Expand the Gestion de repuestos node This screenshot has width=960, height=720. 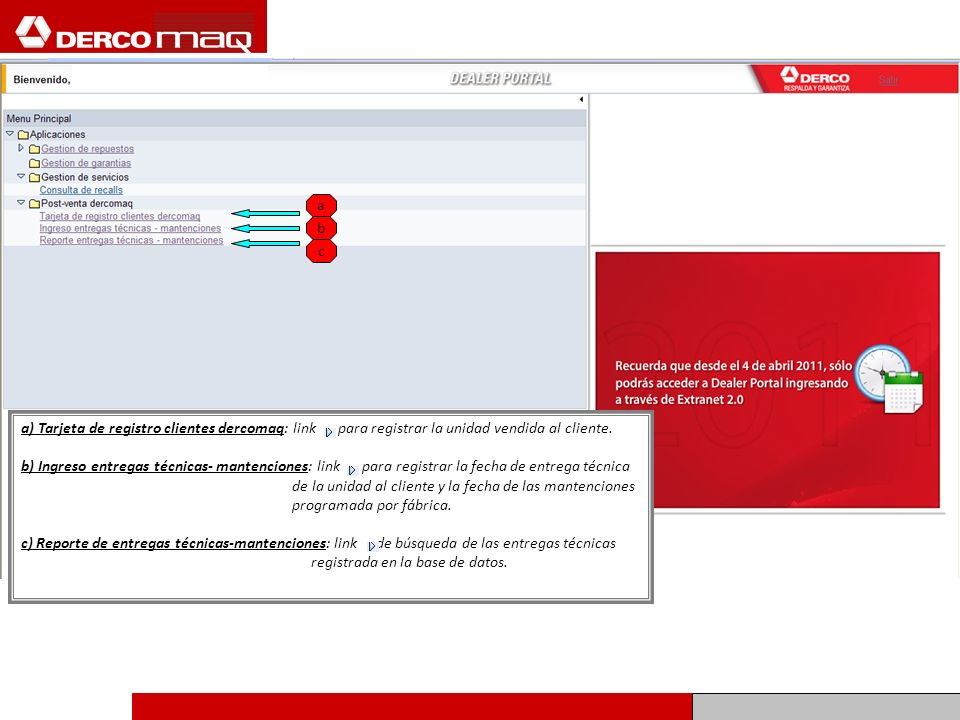21,148
